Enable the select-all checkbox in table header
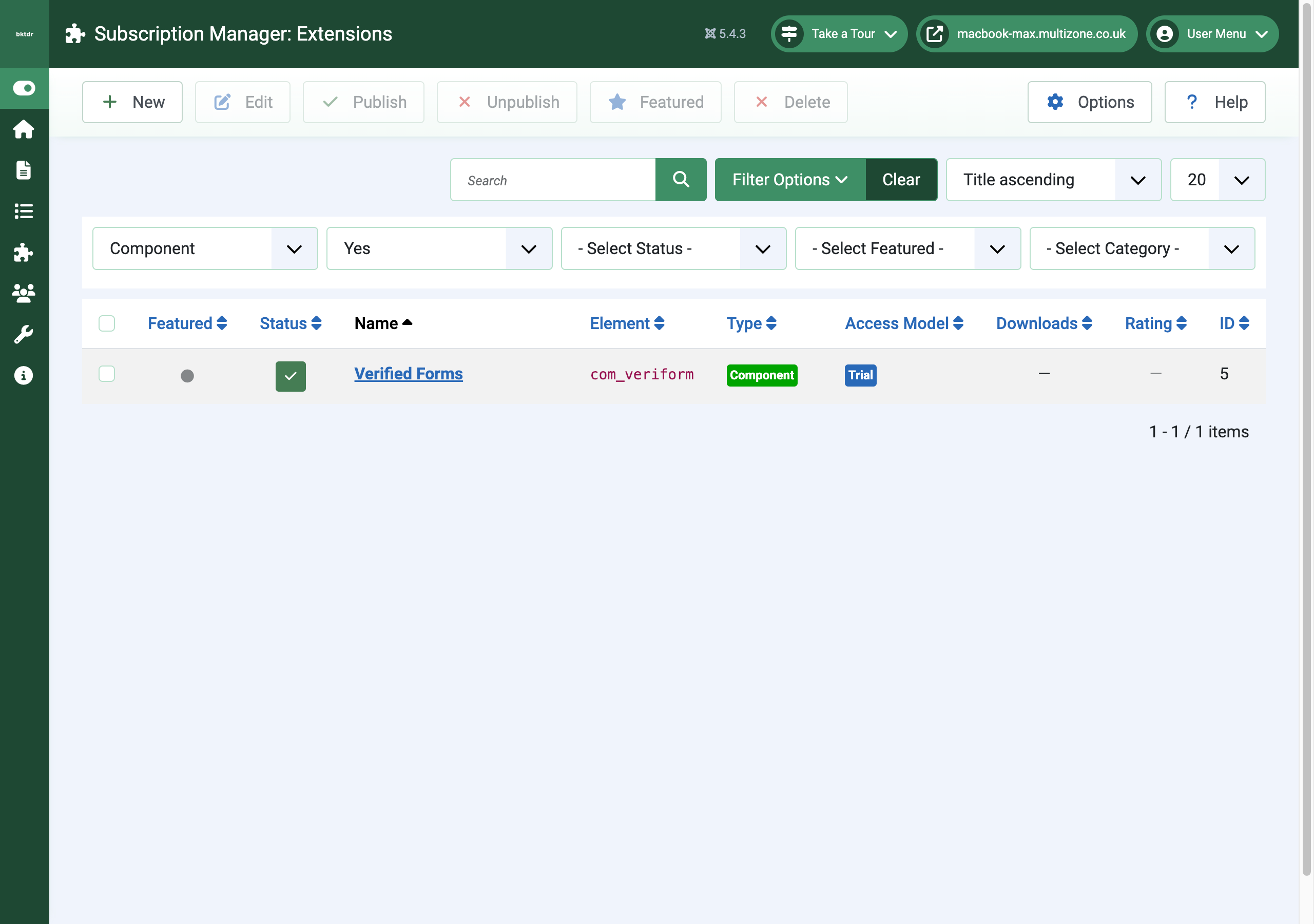Viewport: 1314px width, 924px height. 107,323
